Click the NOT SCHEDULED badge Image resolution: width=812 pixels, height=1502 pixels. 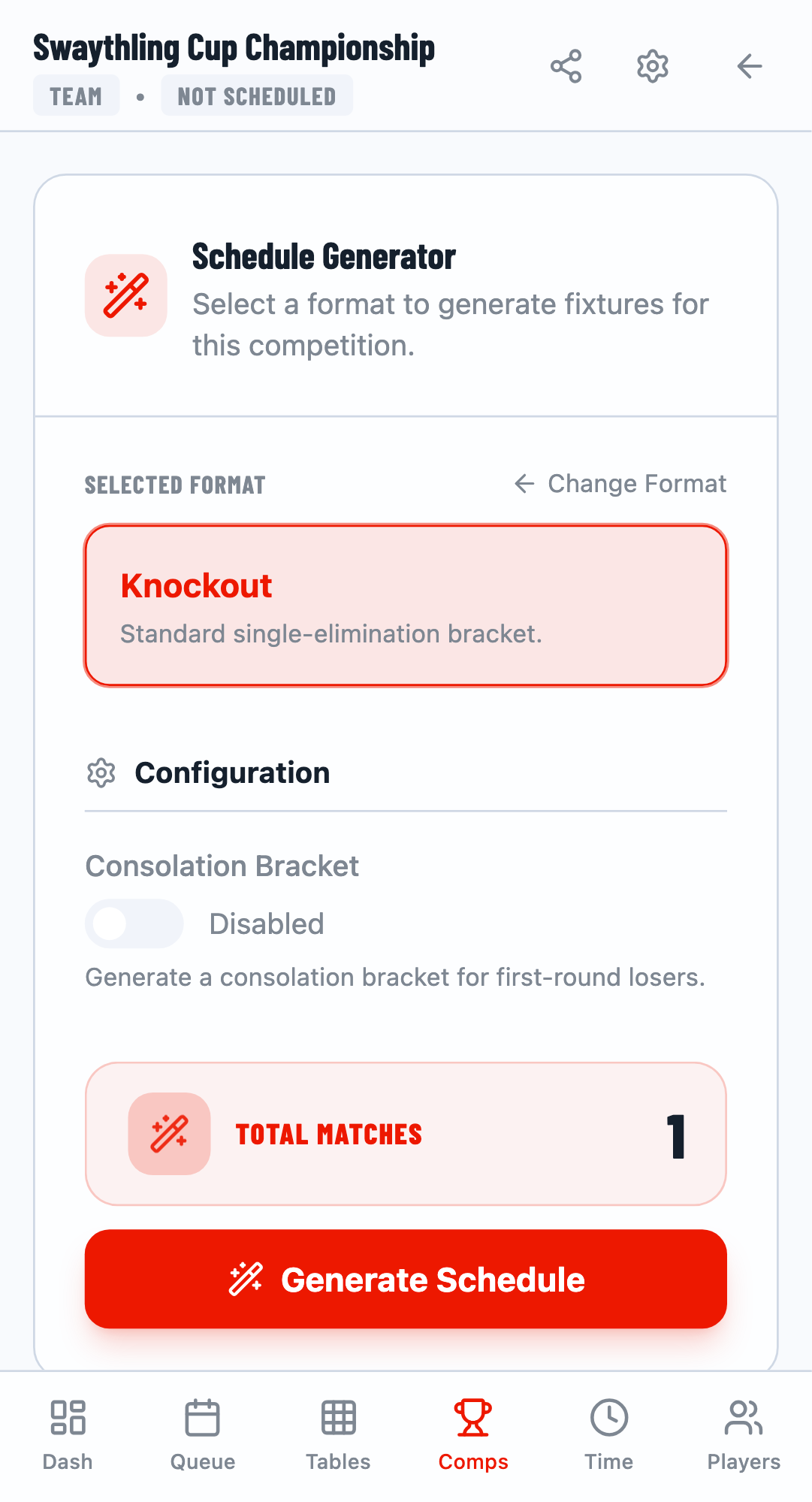pos(257,95)
